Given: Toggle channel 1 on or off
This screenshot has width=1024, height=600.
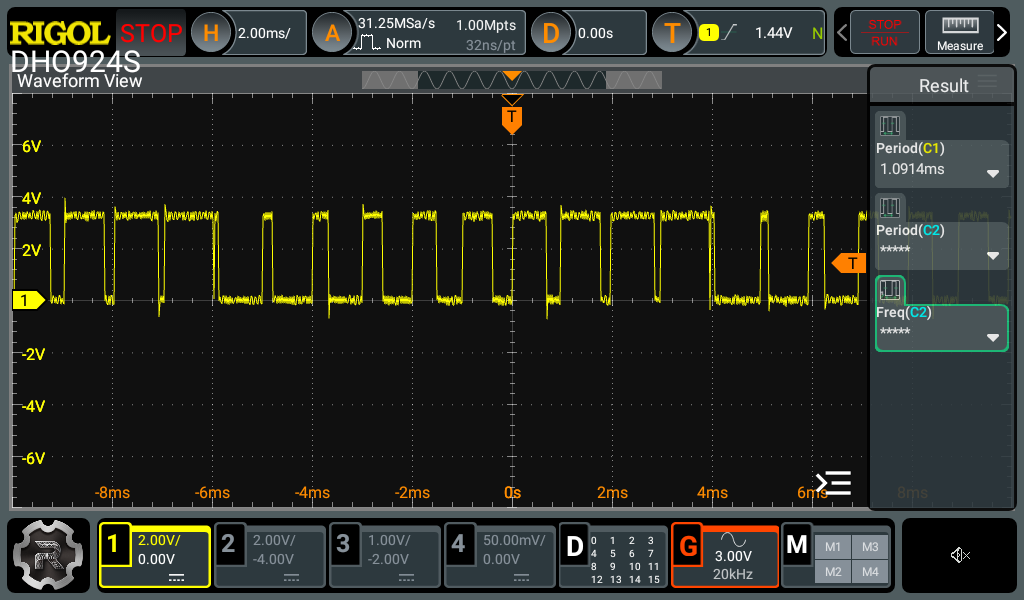Looking at the screenshot, I should tap(114, 543).
